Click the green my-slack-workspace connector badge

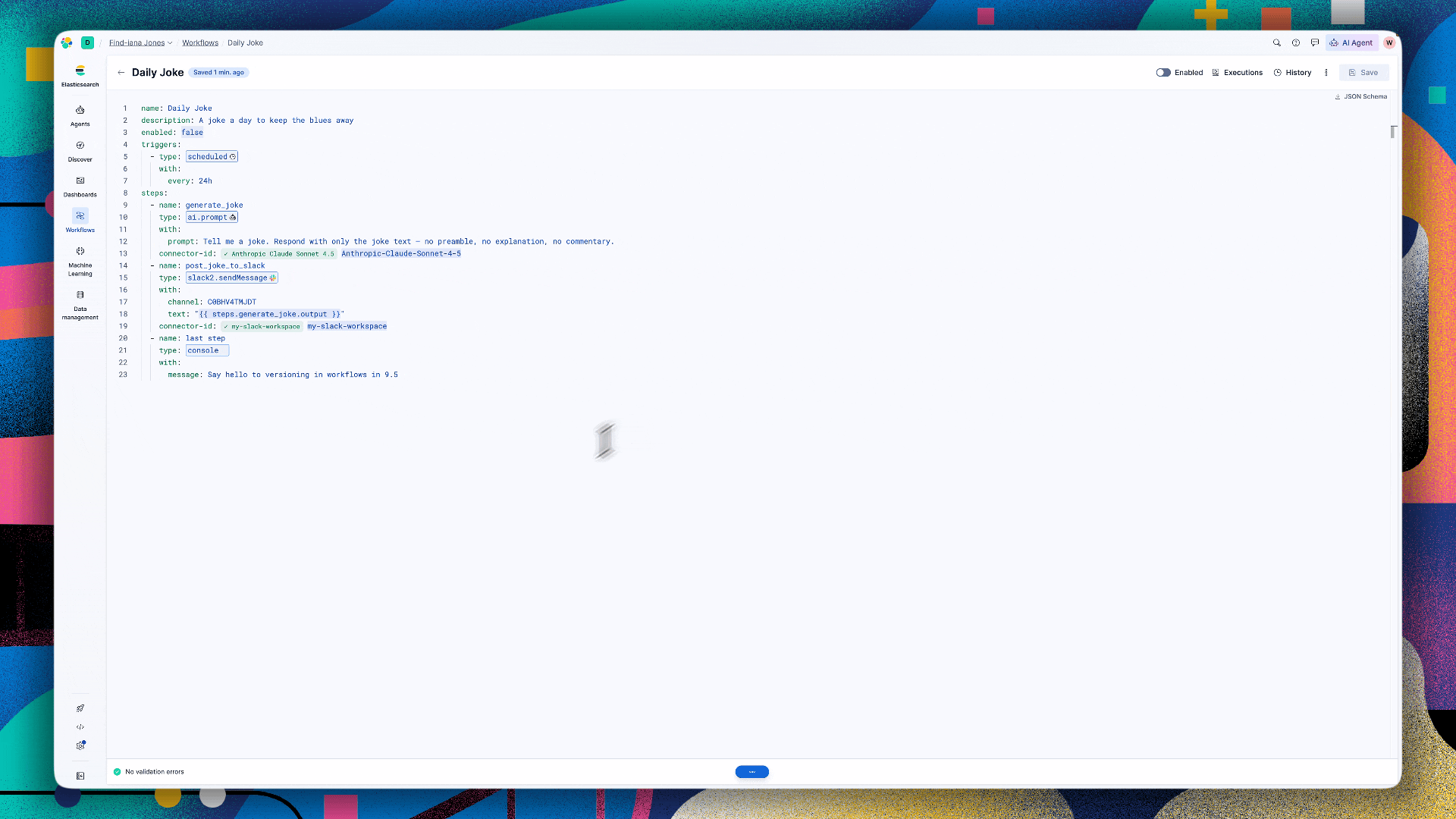262,327
